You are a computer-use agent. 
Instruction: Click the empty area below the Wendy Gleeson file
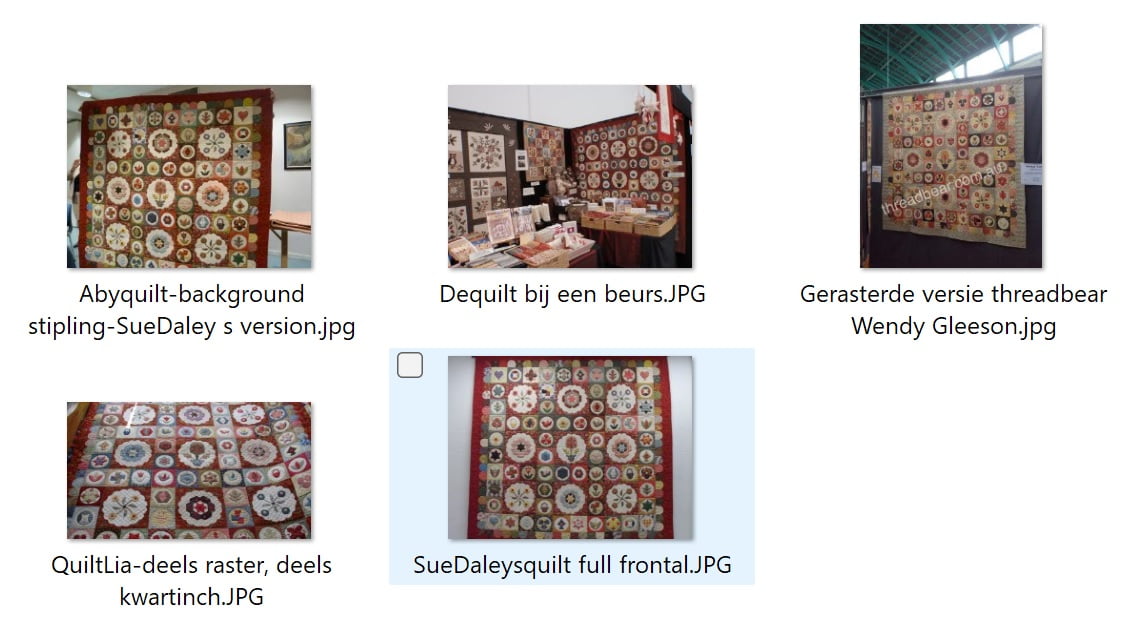pyautogui.click(x=953, y=470)
